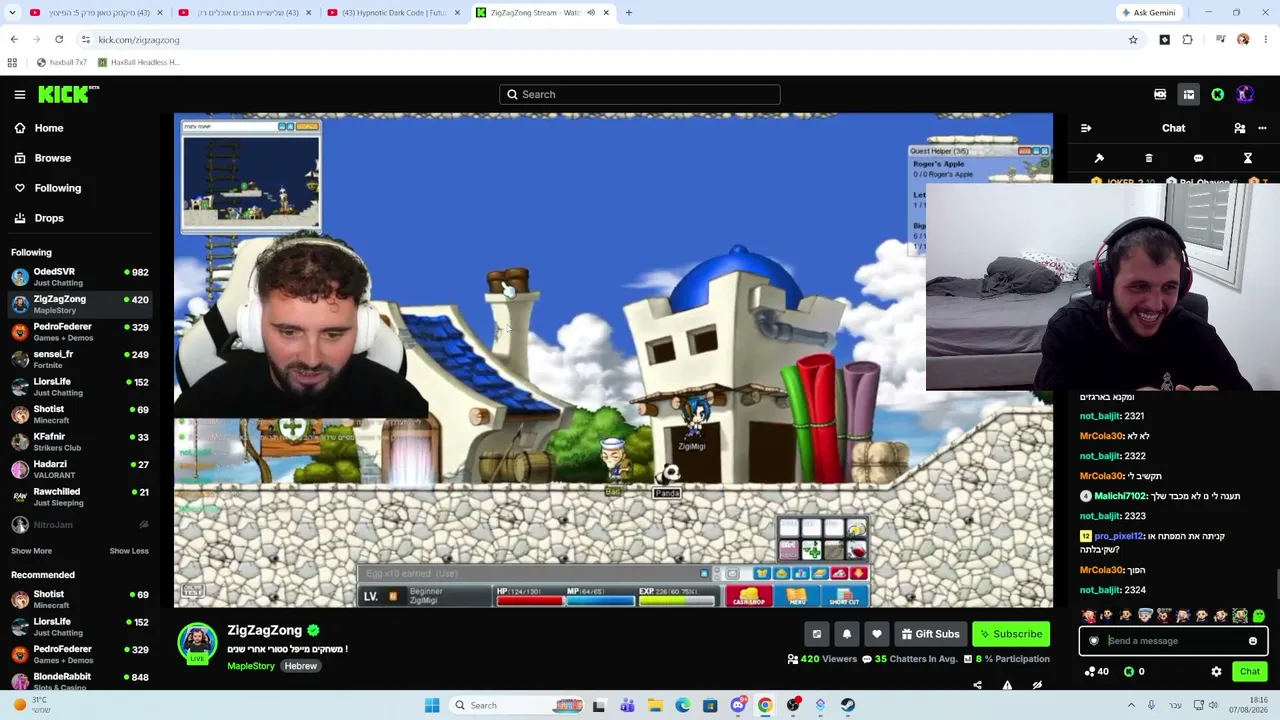Click the Subscribe button
The image size is (1280, 720).
pyautogui.click(x=1011, y=634)
